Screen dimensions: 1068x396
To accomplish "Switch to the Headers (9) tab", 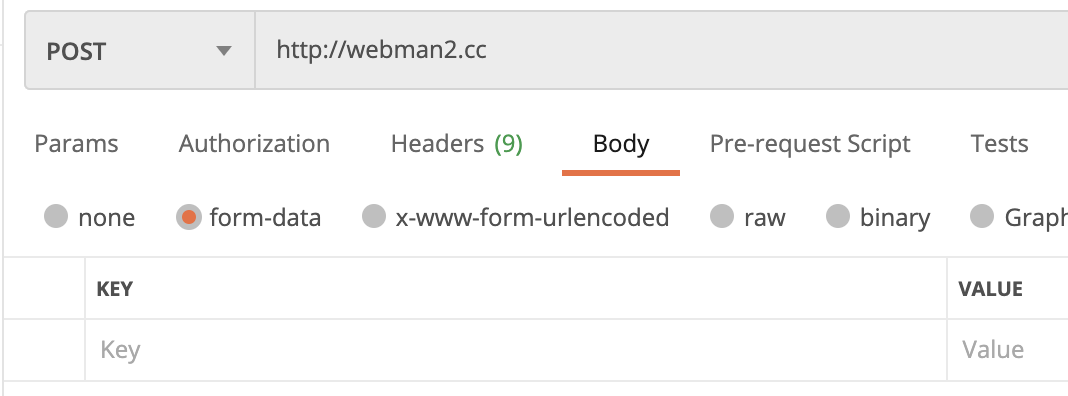I will (x=457, y=144).
